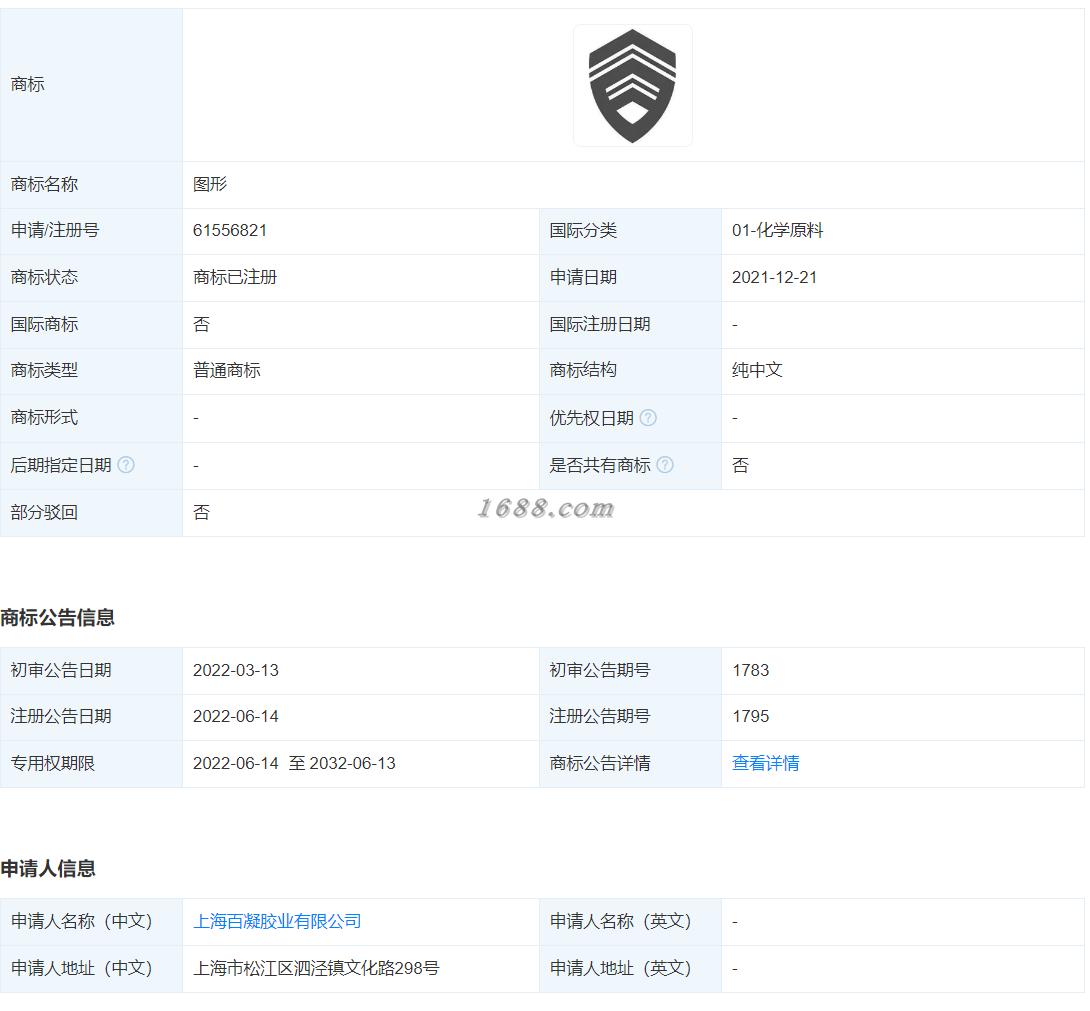The height and width of the screenshot is (1011, 1090).
Task: Click the 国际商标 label cell
Action: 91,324
